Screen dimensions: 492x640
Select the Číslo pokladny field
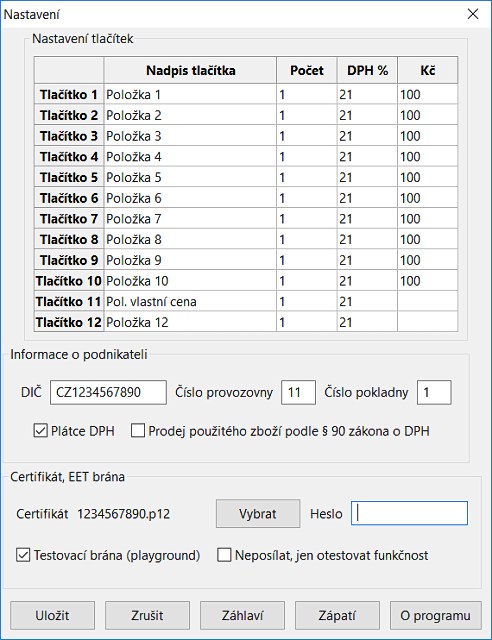pos(434,392)
